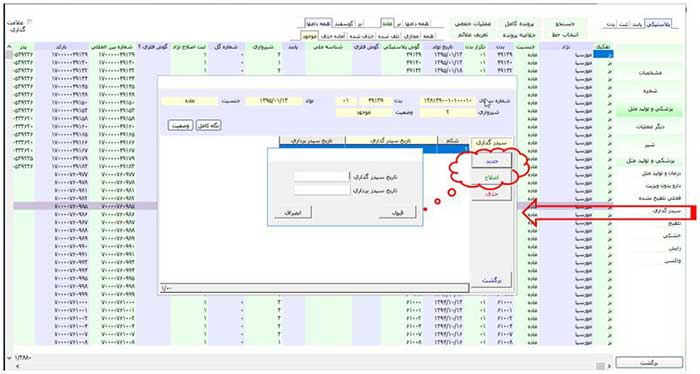Click the اصلاح edit button
The width and height of the screenshot is (700, 374).
[492, 178]
